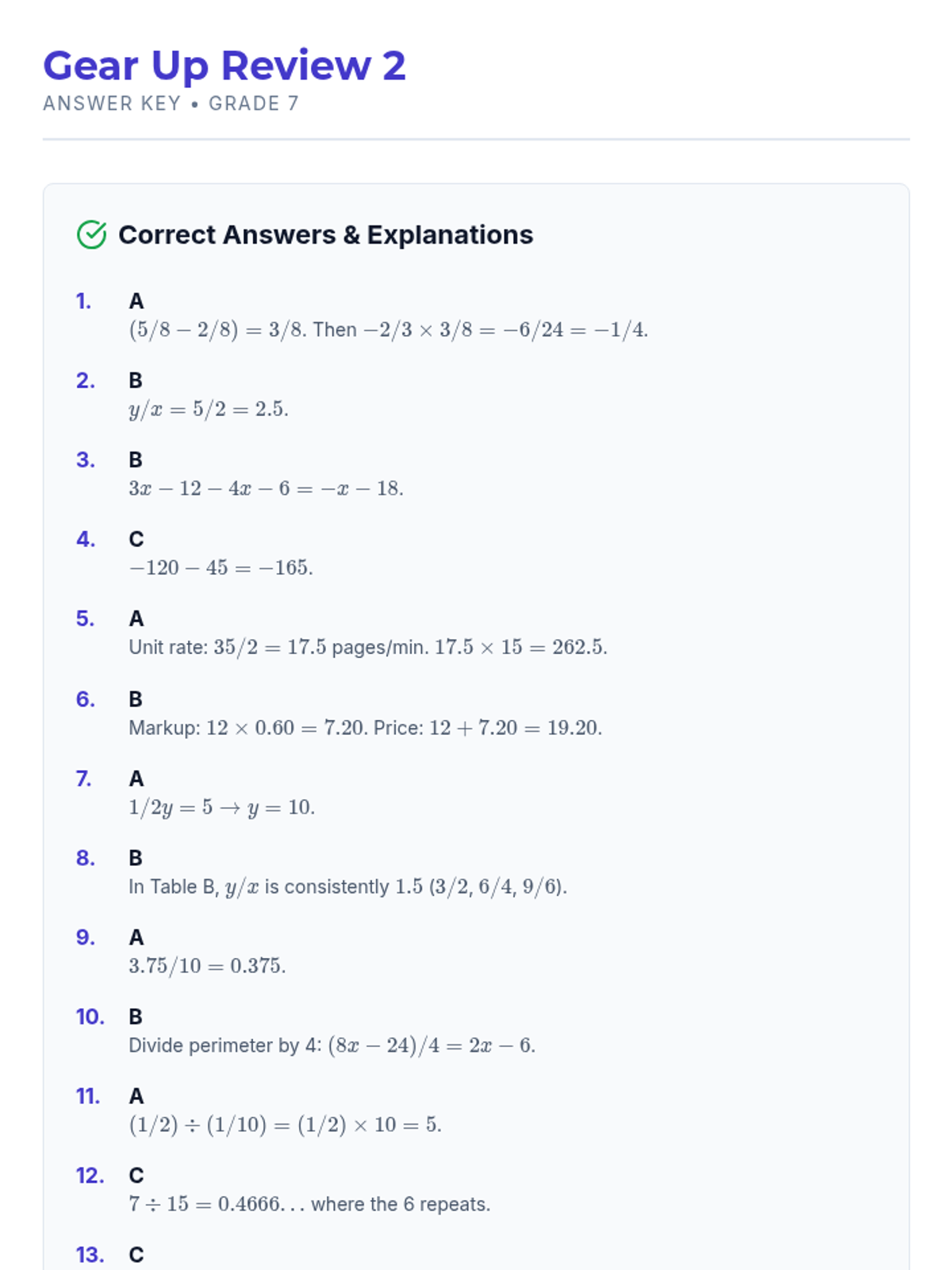Select question number 3 label
Viewport: 952px width, 1270px height.
(86, 460)
